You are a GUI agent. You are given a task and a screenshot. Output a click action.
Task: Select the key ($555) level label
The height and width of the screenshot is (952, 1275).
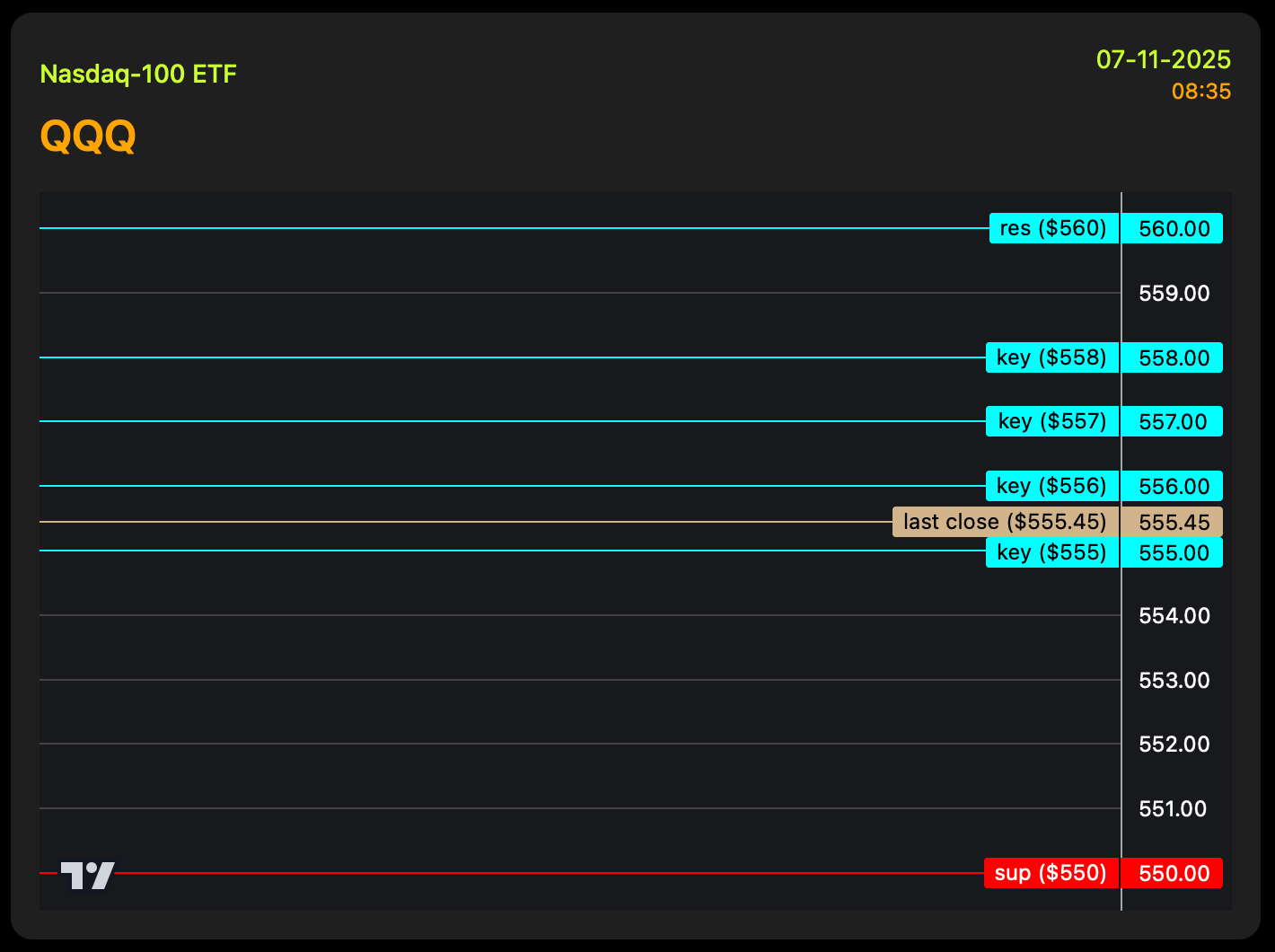point(1051,552)
